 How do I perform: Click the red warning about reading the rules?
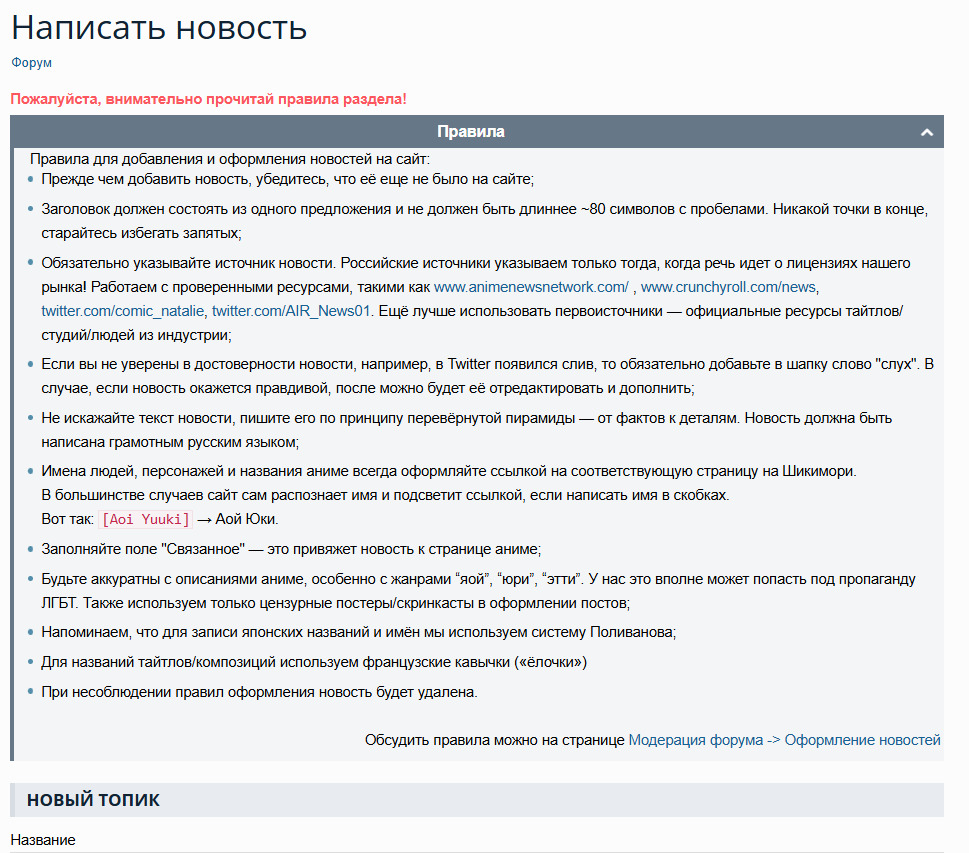208,99
